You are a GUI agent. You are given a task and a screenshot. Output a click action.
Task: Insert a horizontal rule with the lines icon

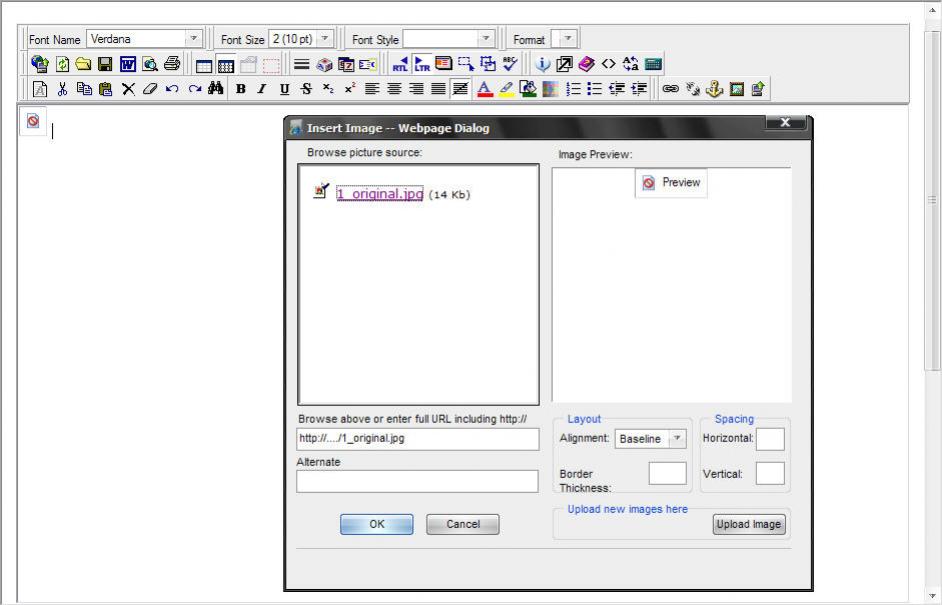[302, 64]
